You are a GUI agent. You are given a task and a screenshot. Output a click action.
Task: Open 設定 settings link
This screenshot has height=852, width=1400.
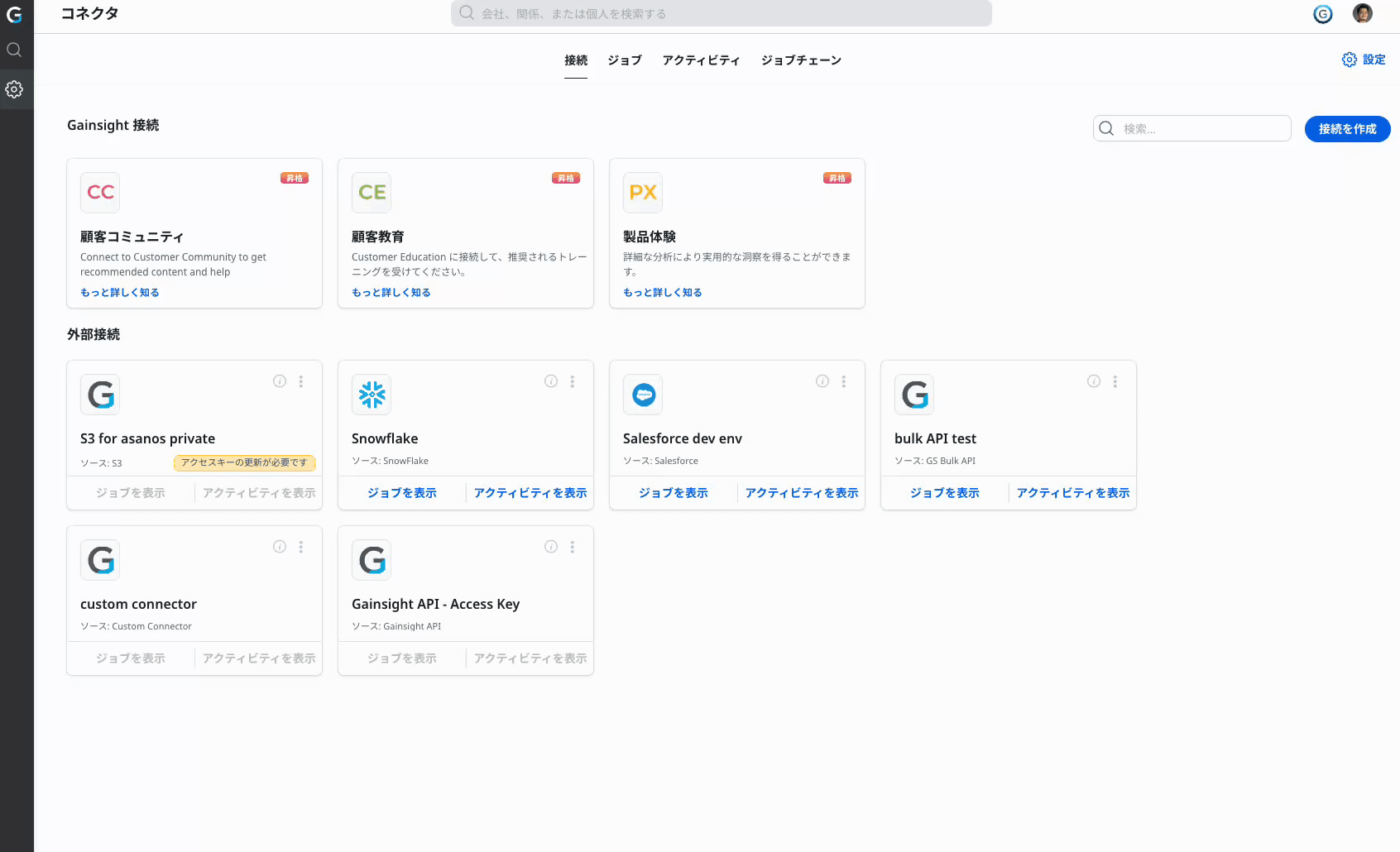[1364, 60]
